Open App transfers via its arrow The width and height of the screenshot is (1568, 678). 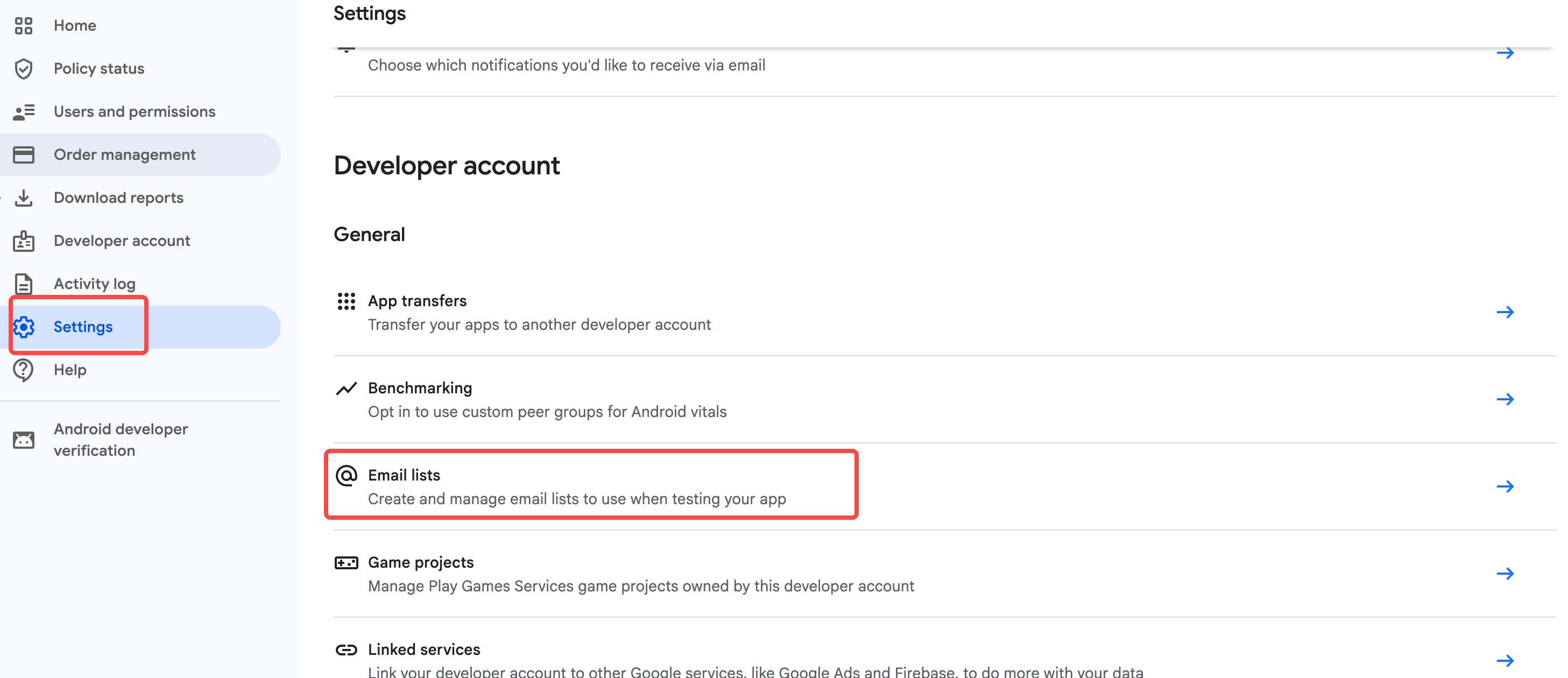(1505, 312)
